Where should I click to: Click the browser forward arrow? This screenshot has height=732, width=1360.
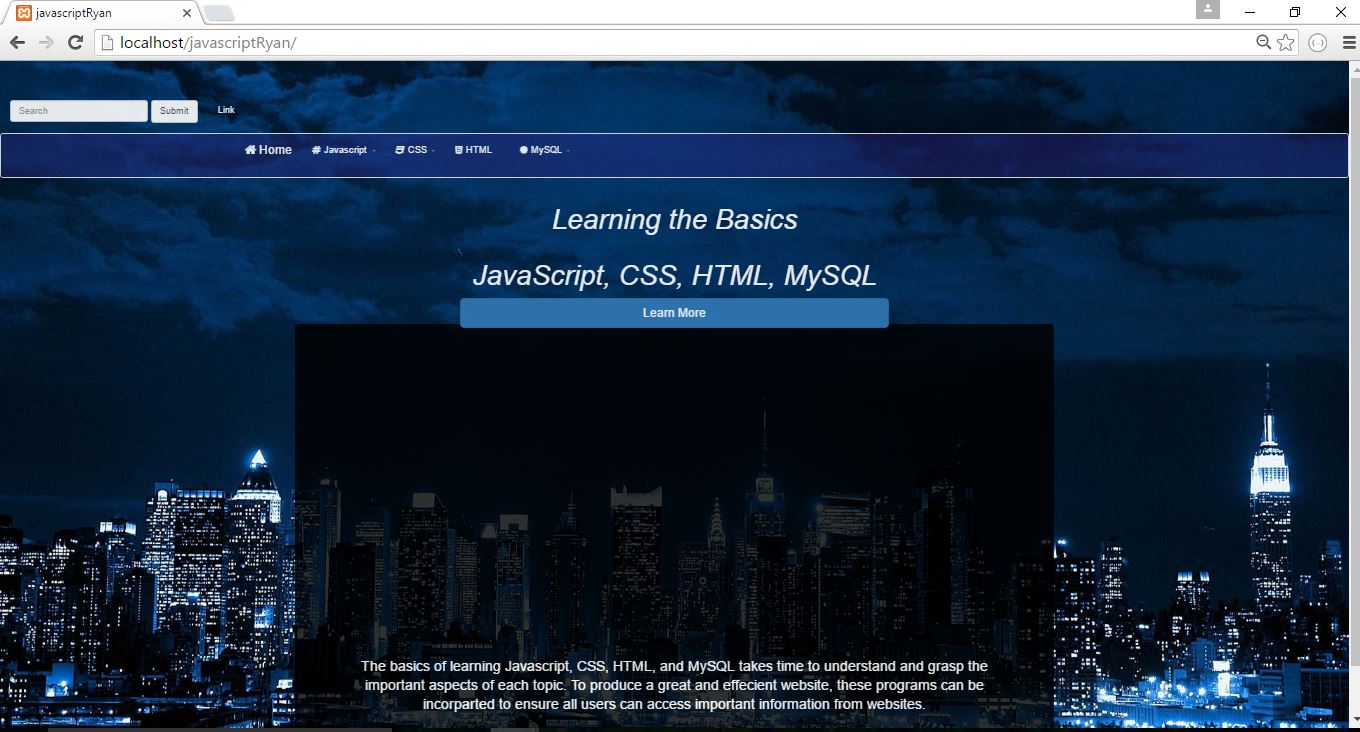(46, 42)
